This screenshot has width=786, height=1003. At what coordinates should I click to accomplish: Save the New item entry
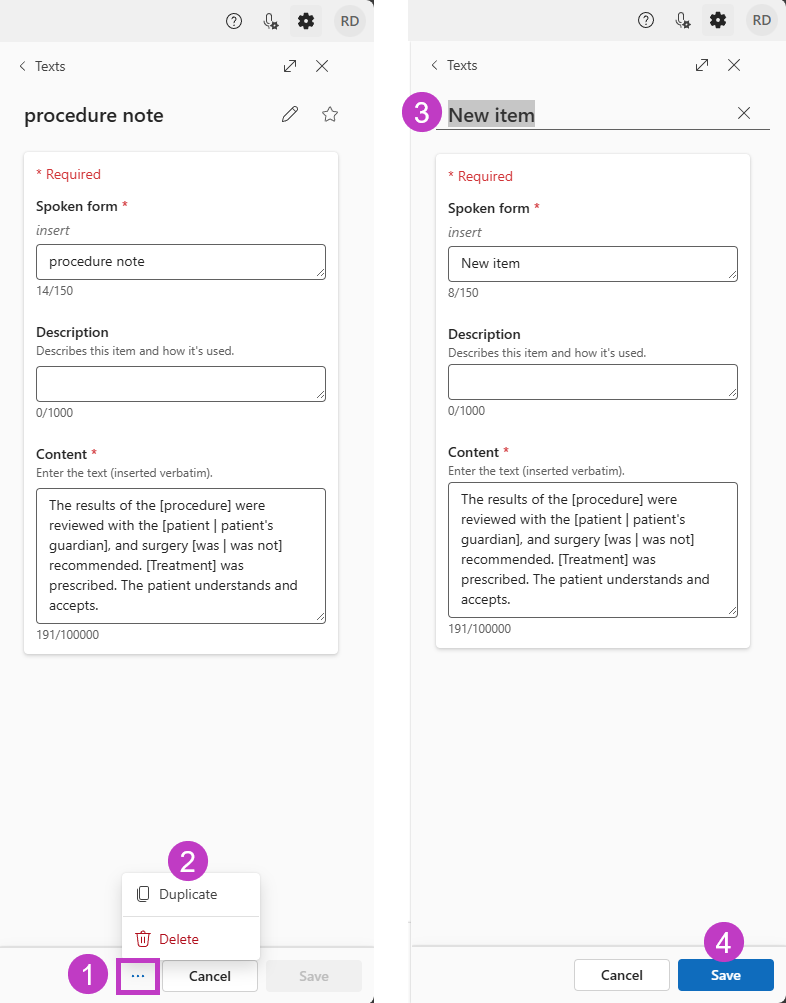pos(725,975)
